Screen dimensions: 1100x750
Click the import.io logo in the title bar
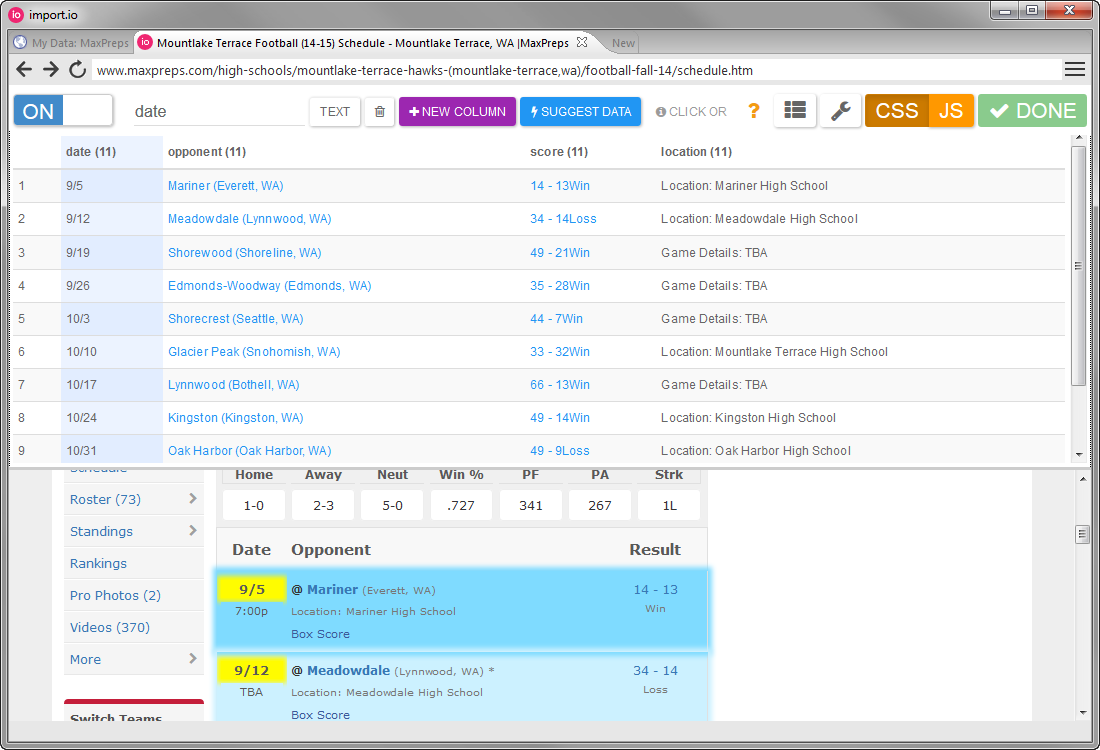pos(15,15)
